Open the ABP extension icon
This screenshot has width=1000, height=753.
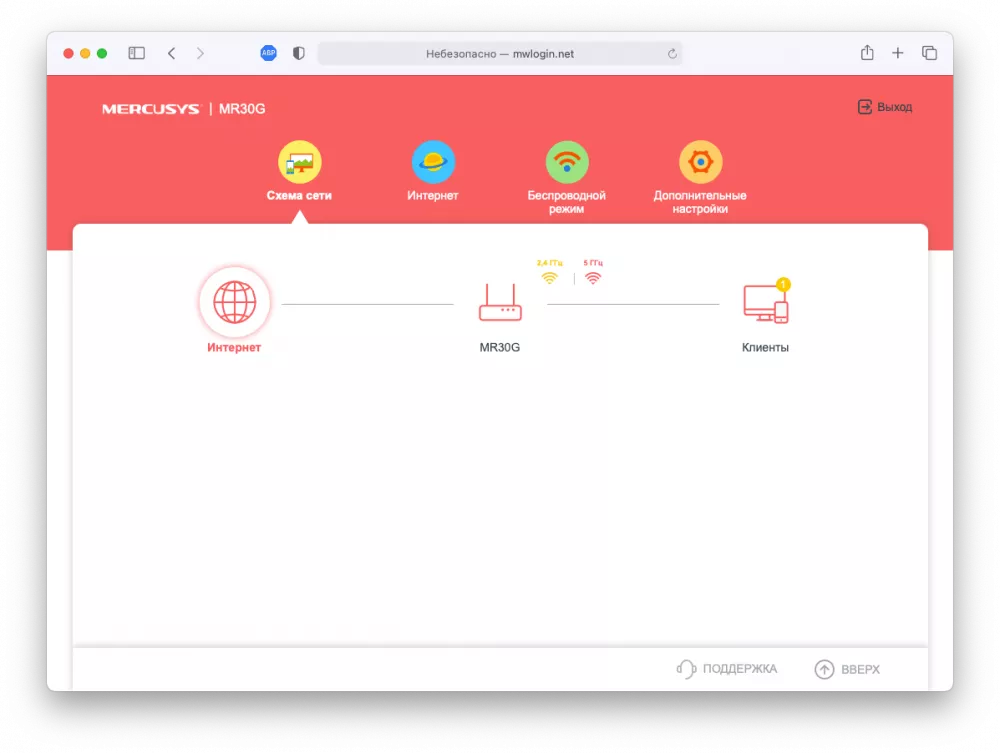[268, 53]
